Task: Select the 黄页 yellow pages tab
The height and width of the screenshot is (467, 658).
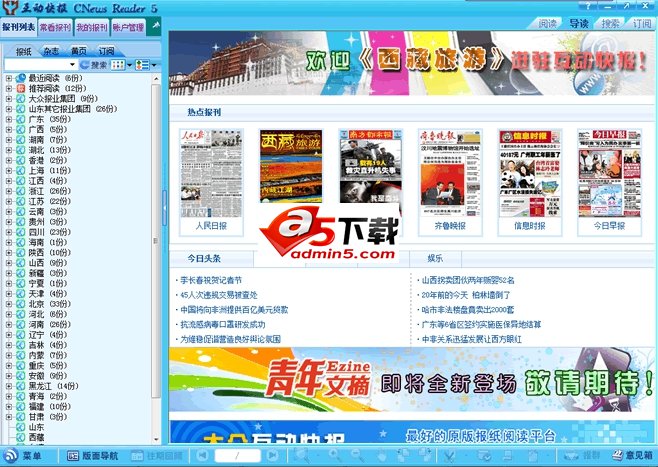Action: [x=78, y=51]
